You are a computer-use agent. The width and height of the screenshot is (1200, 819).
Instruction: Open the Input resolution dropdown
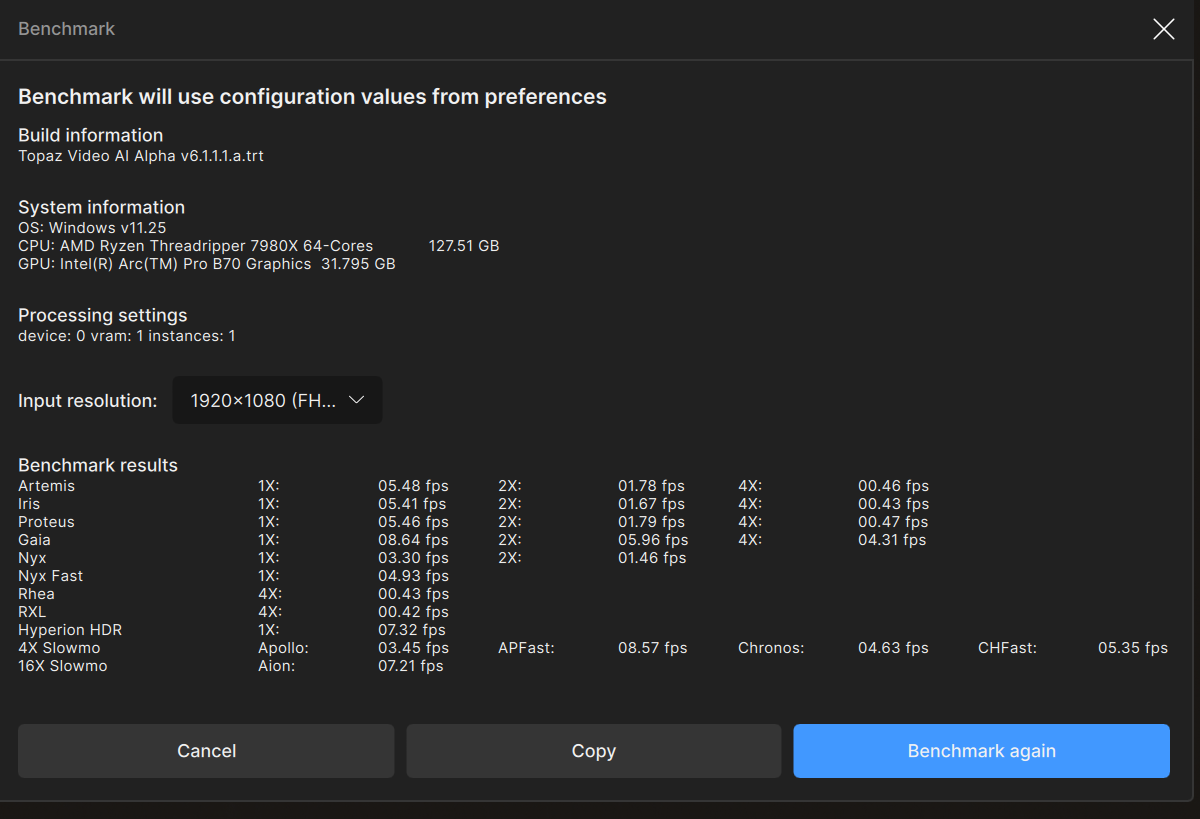277,400
